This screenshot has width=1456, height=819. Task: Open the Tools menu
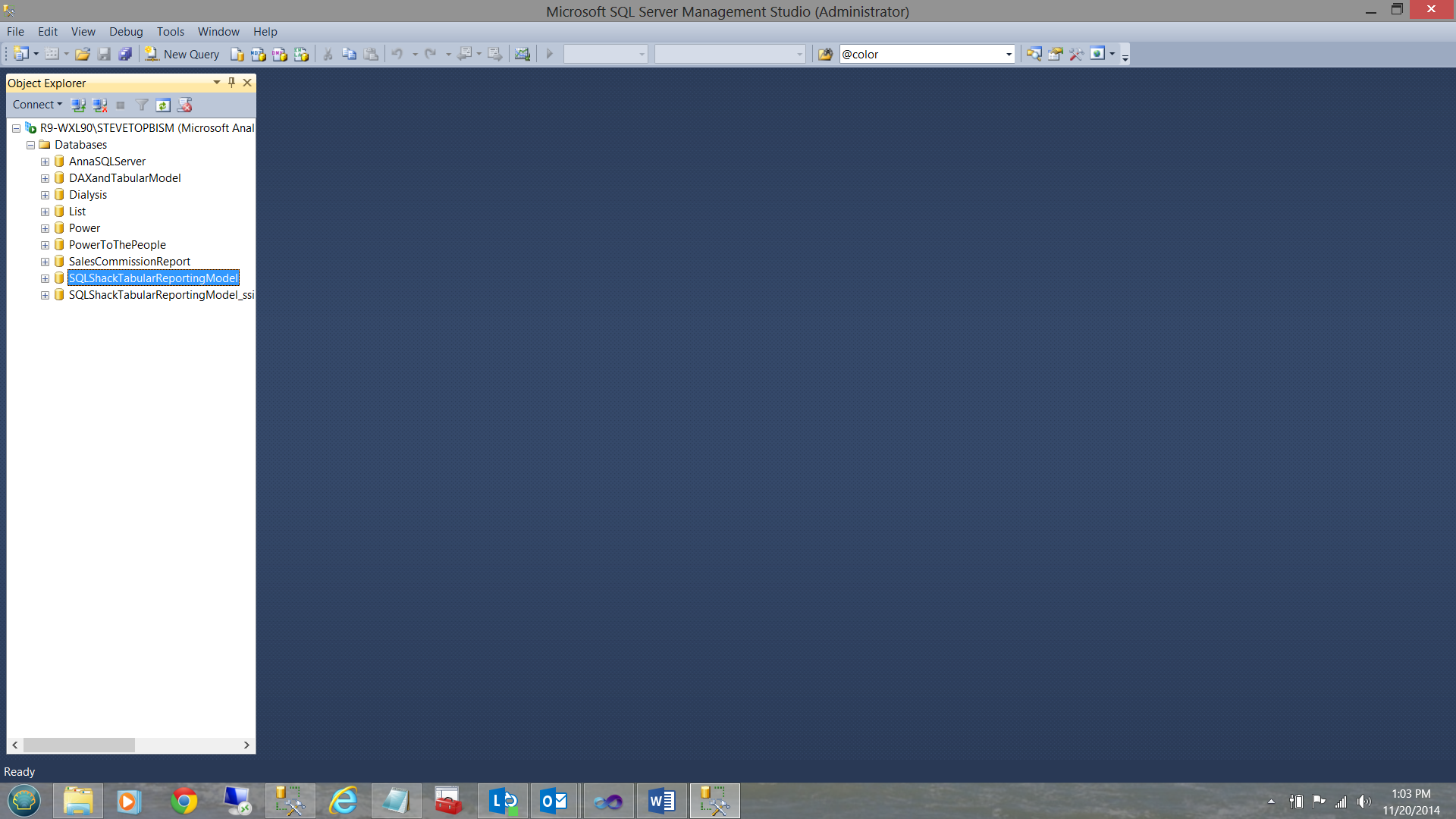pos(170,31)
